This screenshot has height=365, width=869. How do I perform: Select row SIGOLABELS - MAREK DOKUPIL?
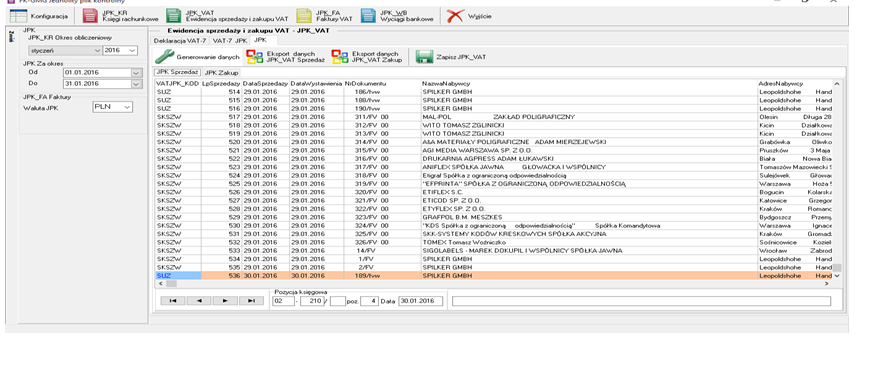(494, 250)
